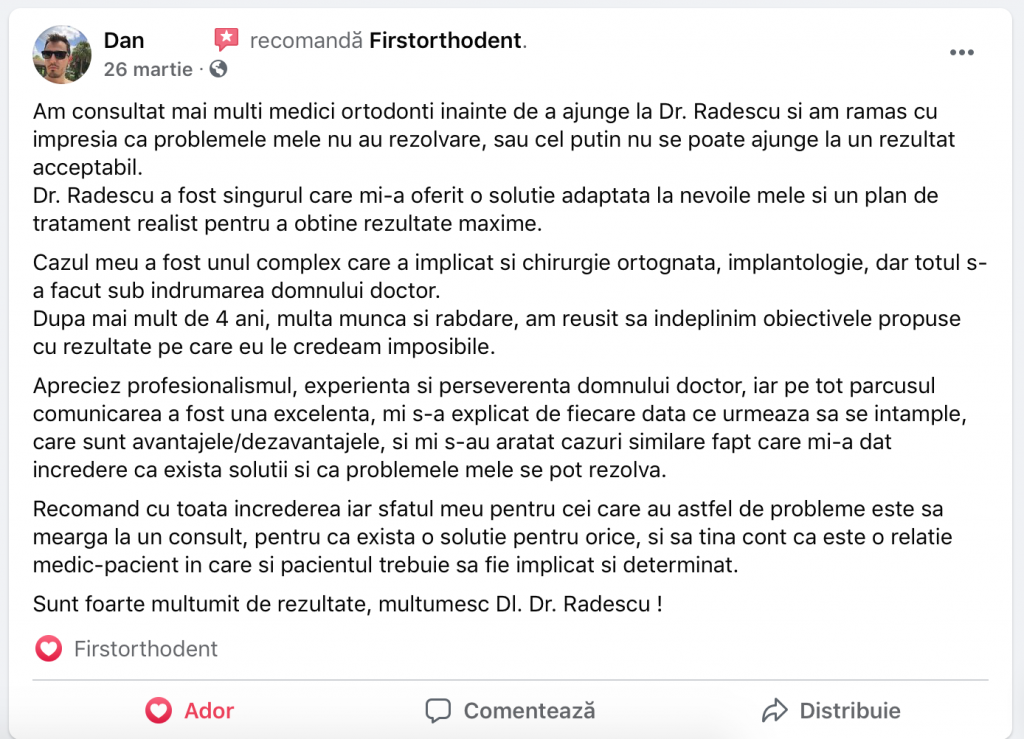The height and width of the screenshot is (739, 1024).
Task: Open Dan's profile picture
Action: (63, 54)
